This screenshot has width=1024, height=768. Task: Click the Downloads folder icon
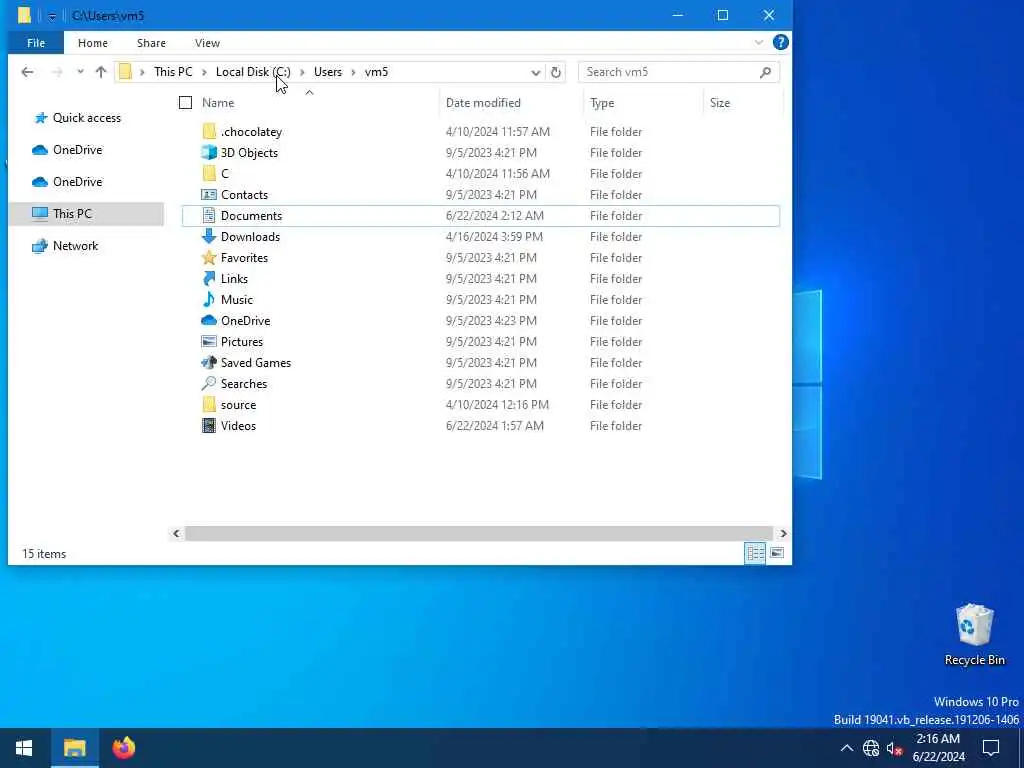209,236
